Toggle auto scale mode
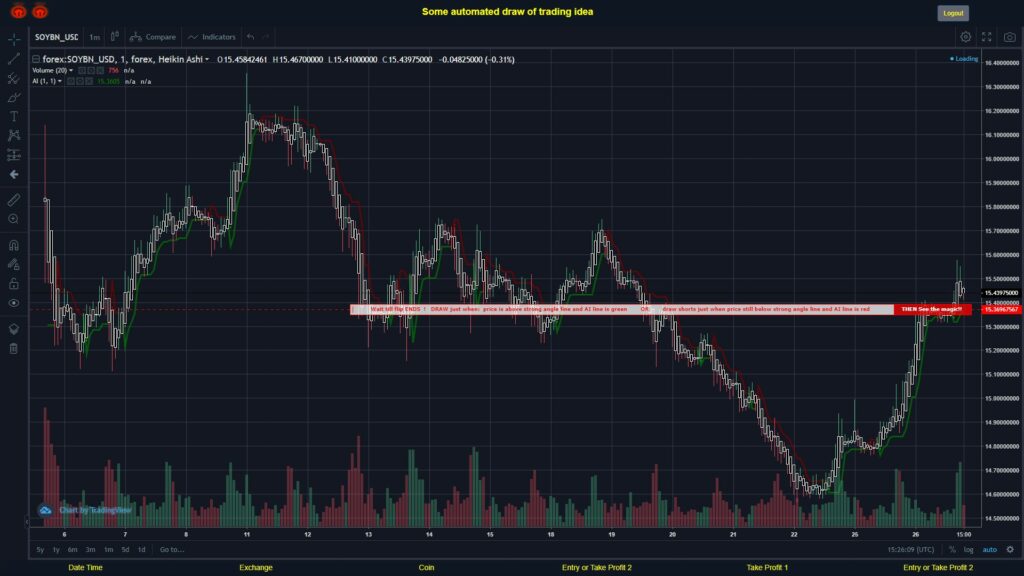 click(x=990, y=550)
